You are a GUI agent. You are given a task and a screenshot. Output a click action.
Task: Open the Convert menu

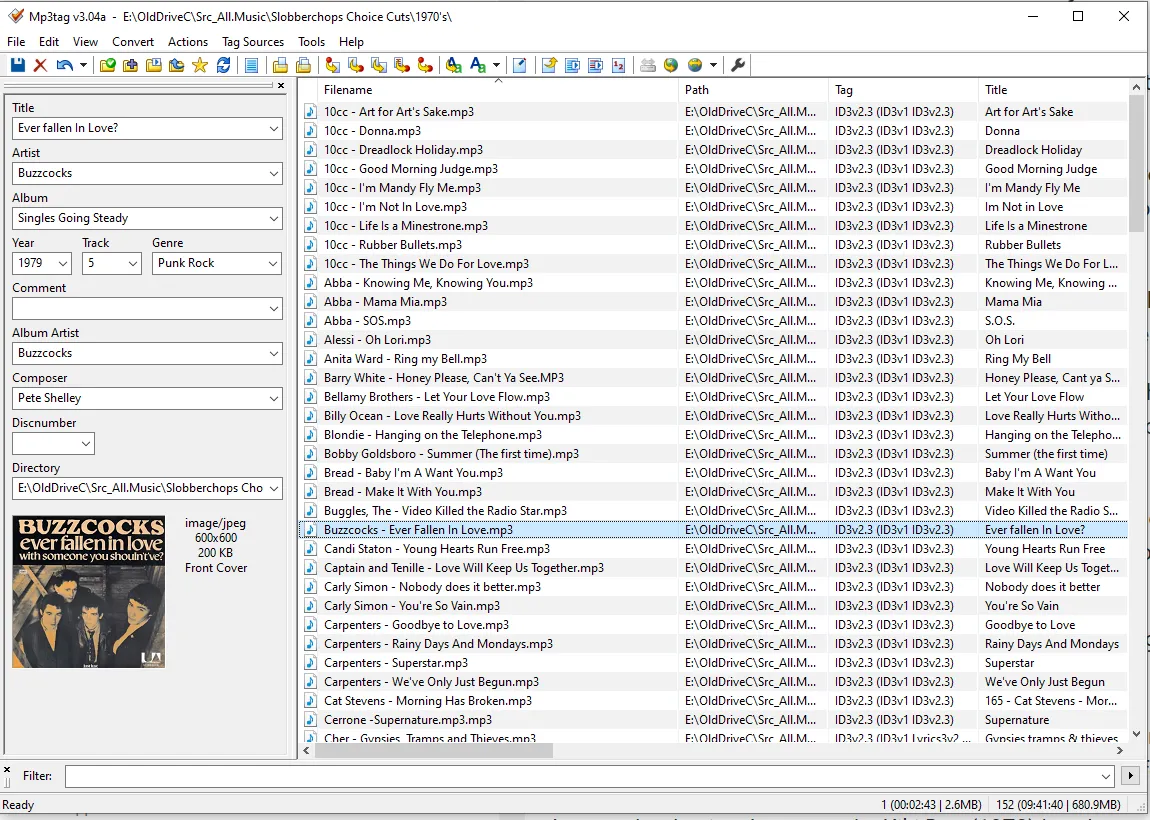(x=133, y=42)
